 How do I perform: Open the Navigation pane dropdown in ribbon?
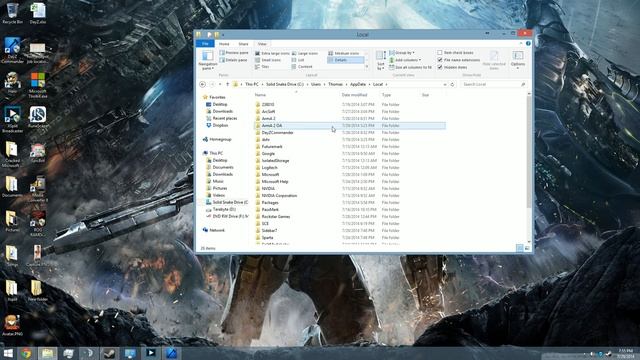point(208,60)
